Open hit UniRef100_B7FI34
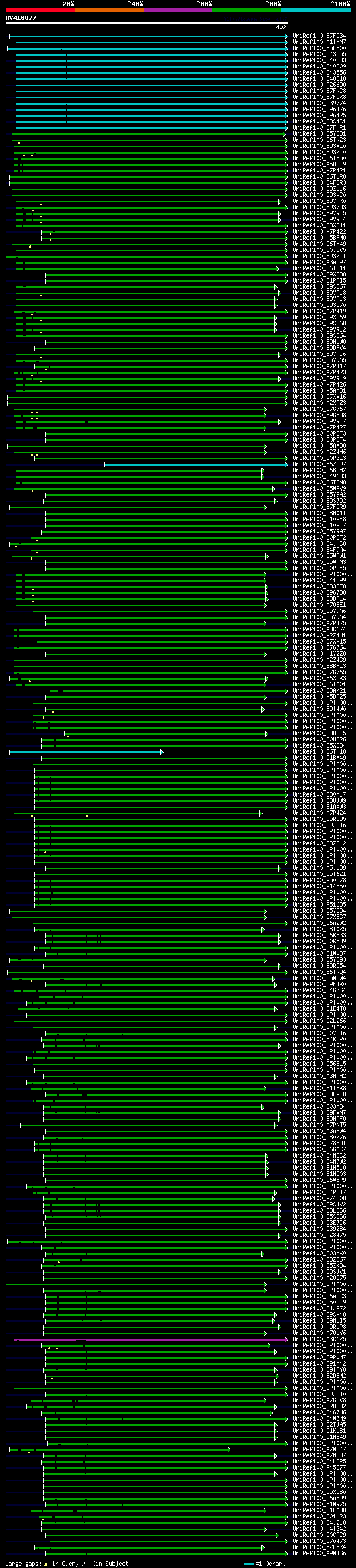The width and height of the screenshot is (356, 1568). [x=319, y=36]
